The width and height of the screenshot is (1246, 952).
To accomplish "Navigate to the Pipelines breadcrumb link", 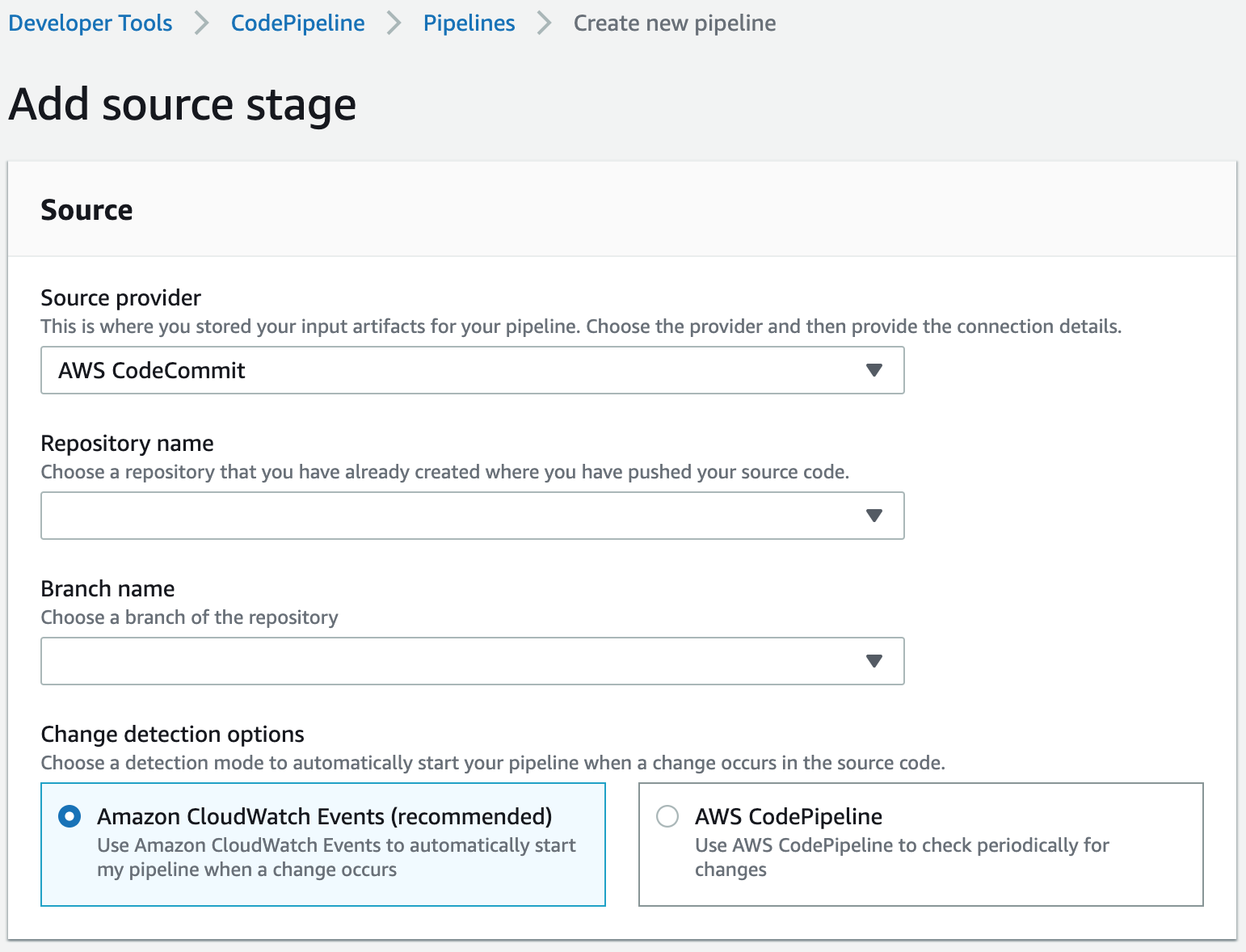I will [x=469, y=23].
